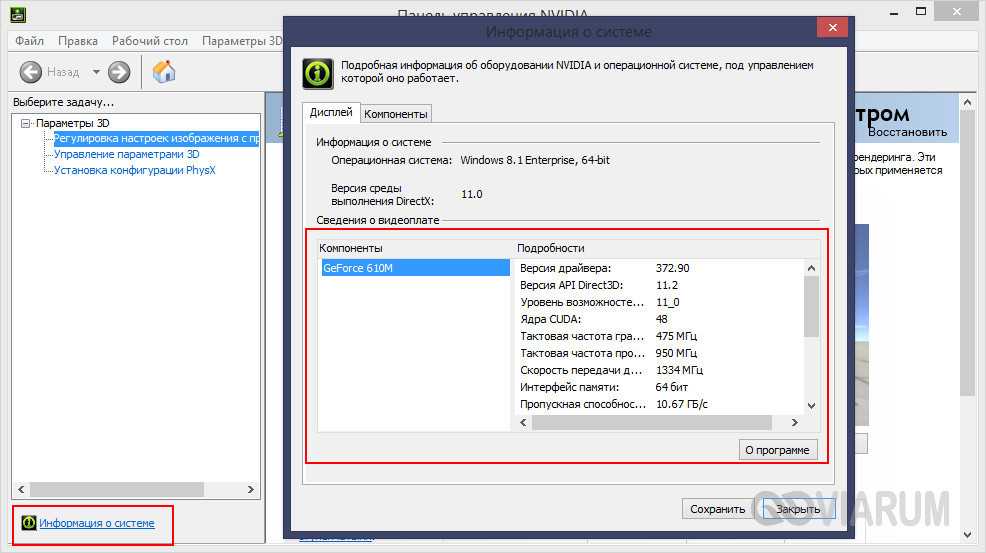The image size is (986, 553).
Task: Click the Home house icon in toolbar
Action: coord(164,72)
